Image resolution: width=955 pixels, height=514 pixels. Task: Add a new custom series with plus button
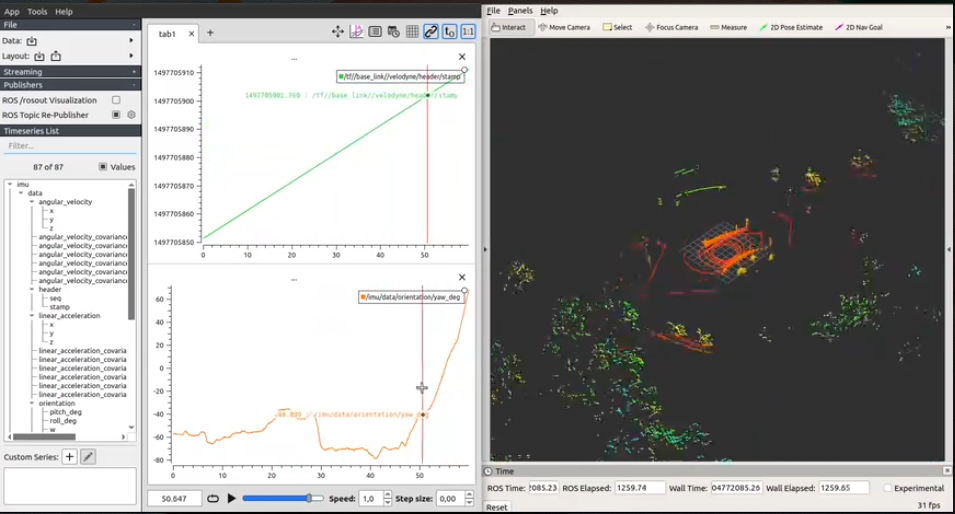(x=69, y=457)
